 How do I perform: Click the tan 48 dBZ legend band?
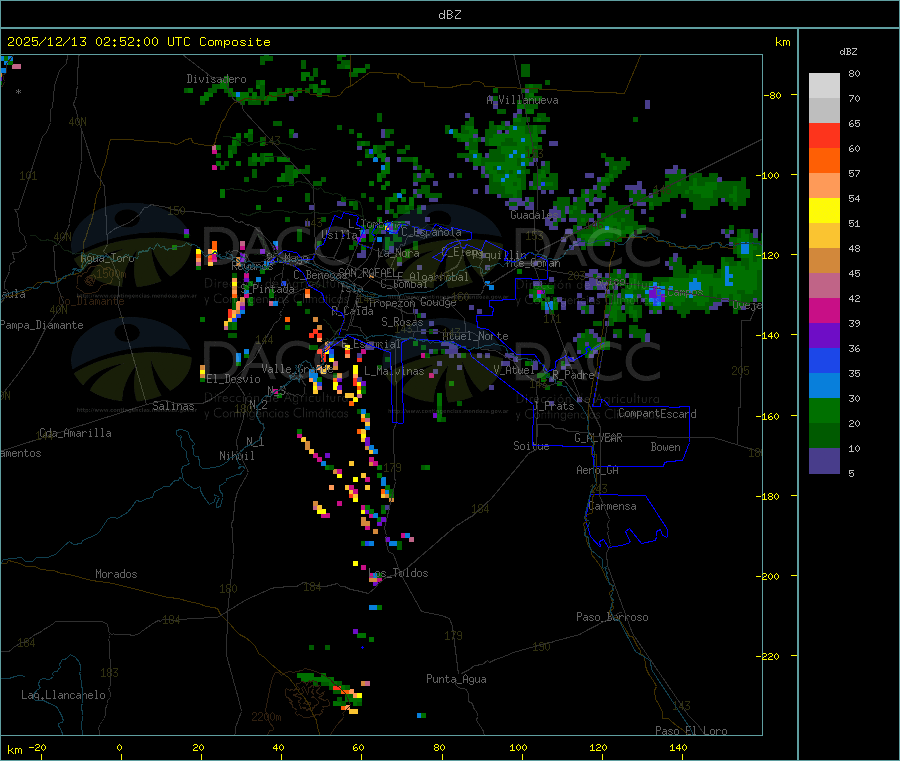click(x=824, y=261)
